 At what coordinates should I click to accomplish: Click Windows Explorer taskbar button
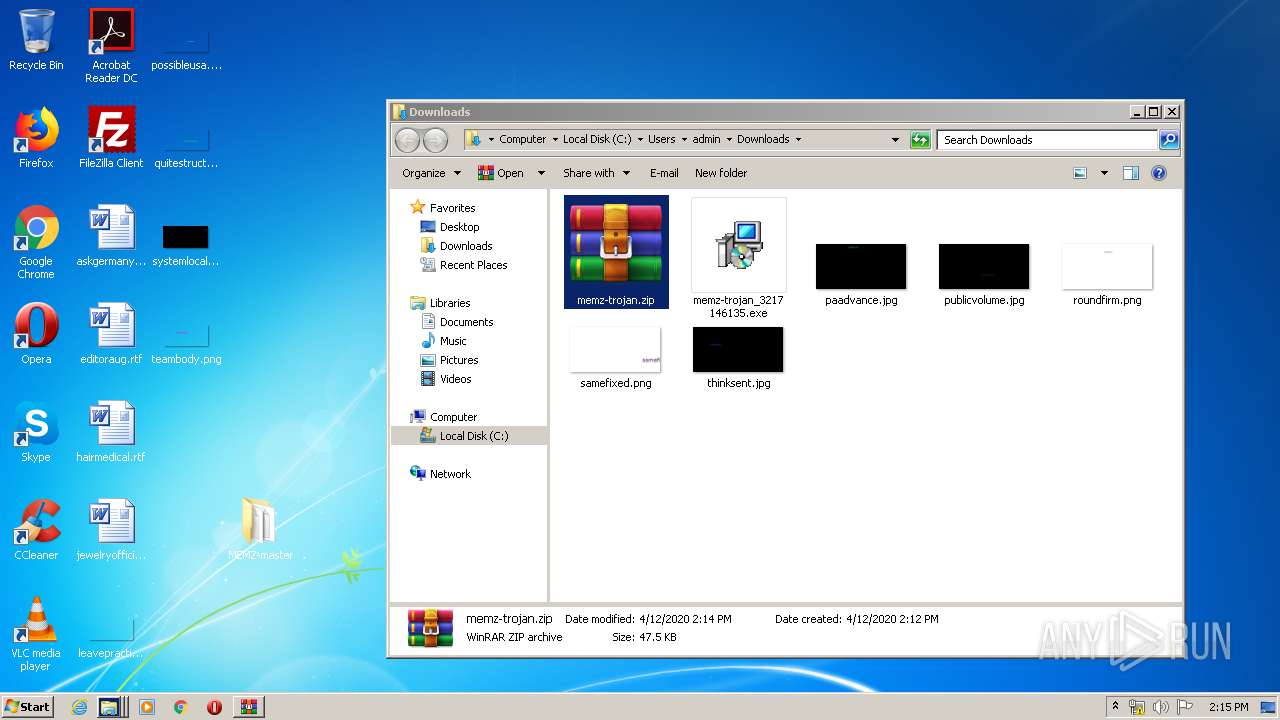coord(110,707)
